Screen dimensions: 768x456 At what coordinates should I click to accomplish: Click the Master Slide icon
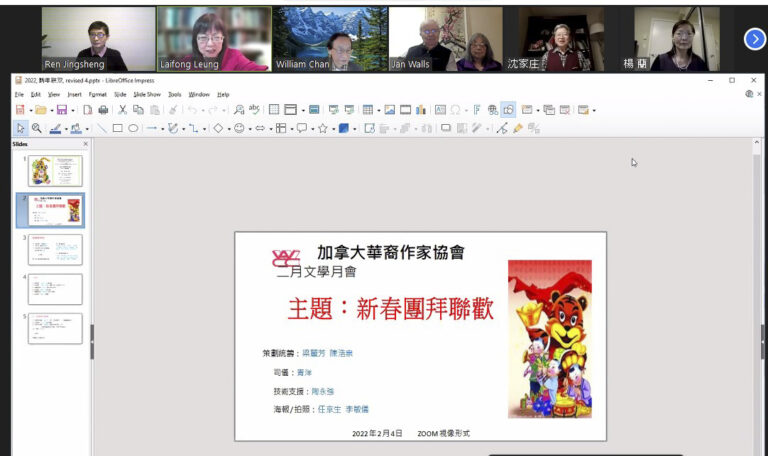[314, 110]
